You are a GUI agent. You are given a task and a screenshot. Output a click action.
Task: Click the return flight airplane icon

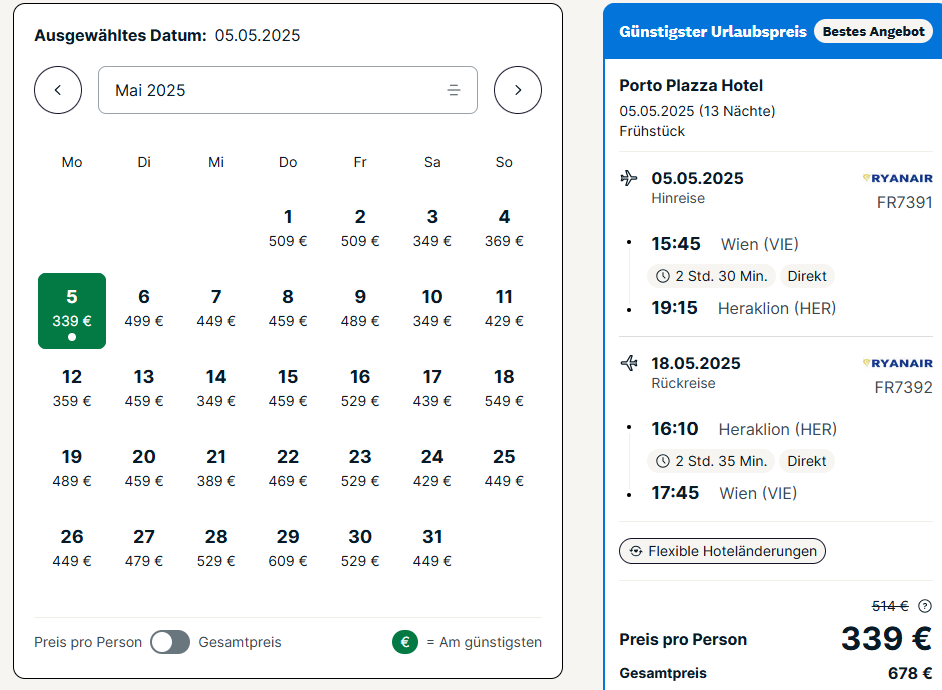tap(629, 363)
